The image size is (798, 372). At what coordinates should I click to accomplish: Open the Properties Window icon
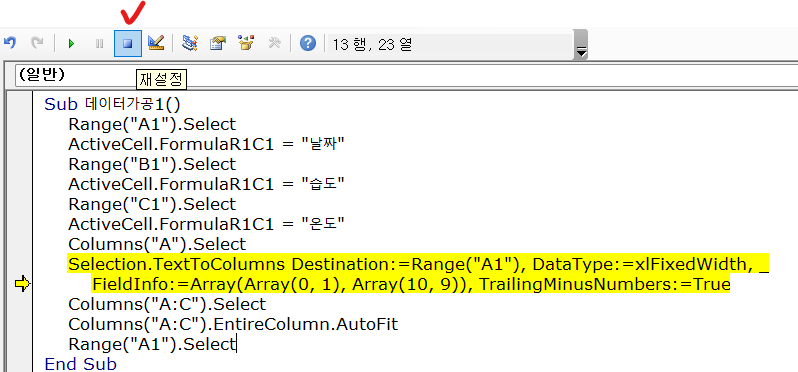click(217, 43)
